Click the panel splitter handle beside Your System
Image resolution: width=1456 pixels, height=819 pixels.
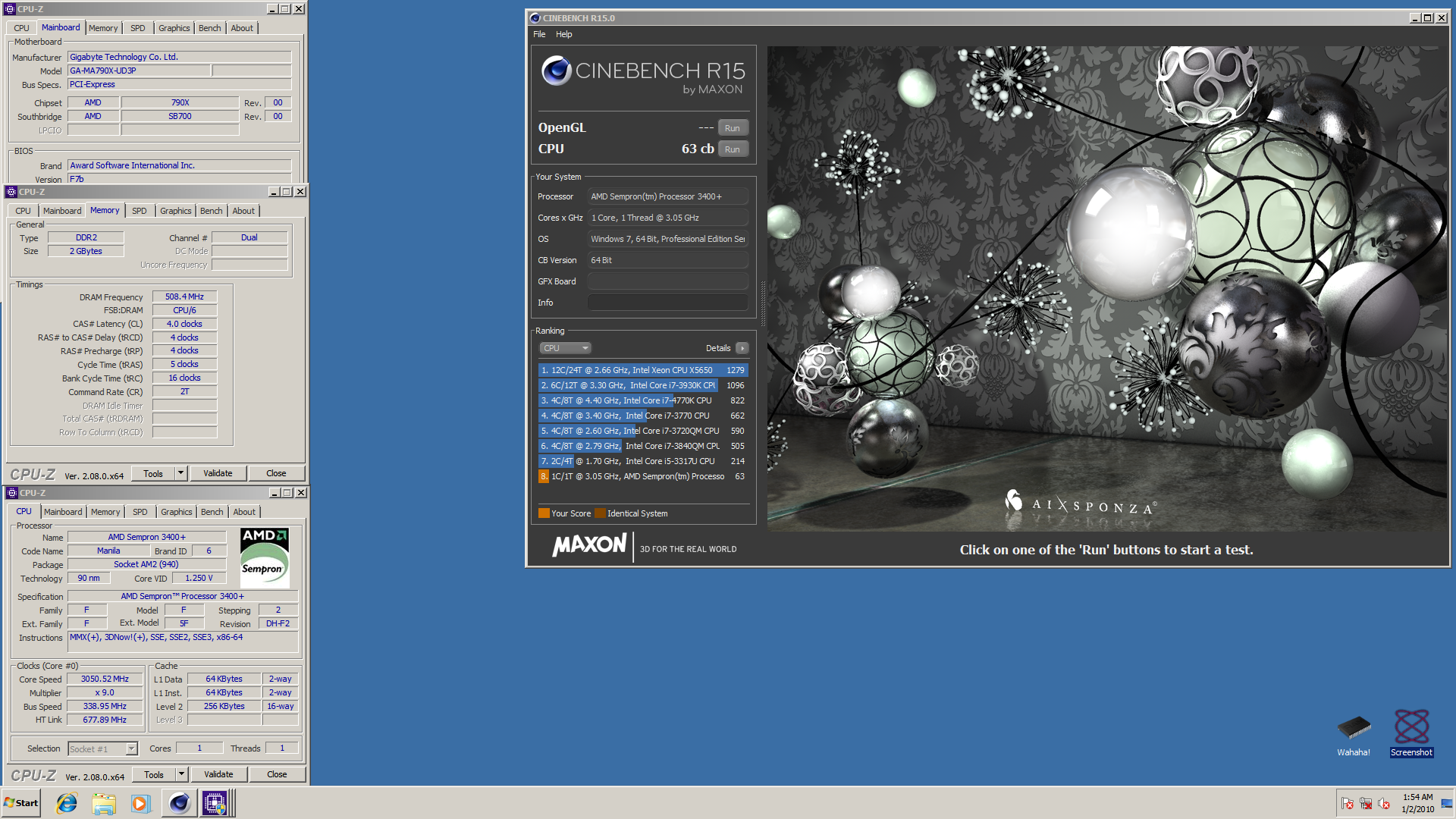(762, 303)
